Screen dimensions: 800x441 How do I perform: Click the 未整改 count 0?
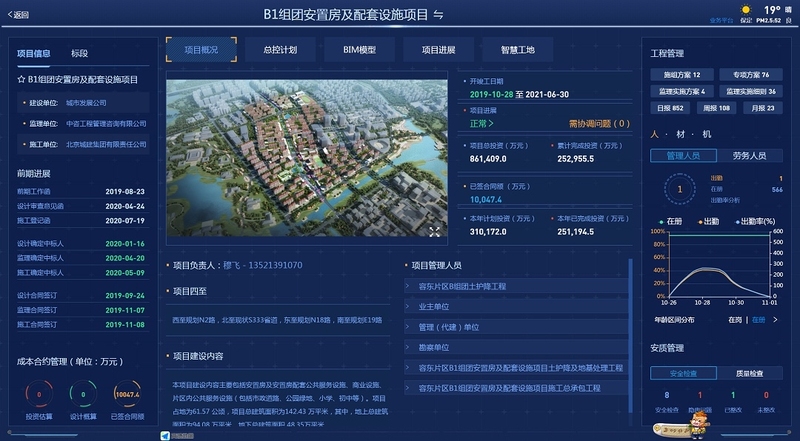tap(766, 395)
